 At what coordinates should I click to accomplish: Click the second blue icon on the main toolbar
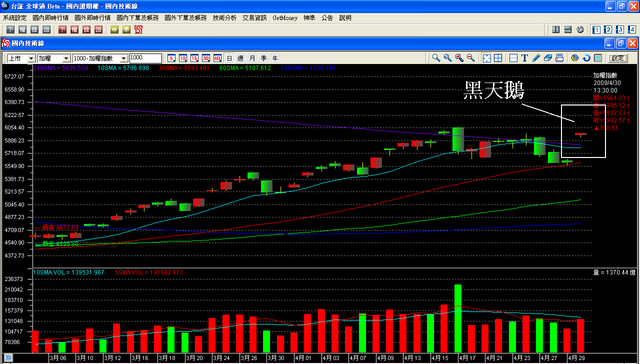tap(22, 29)
